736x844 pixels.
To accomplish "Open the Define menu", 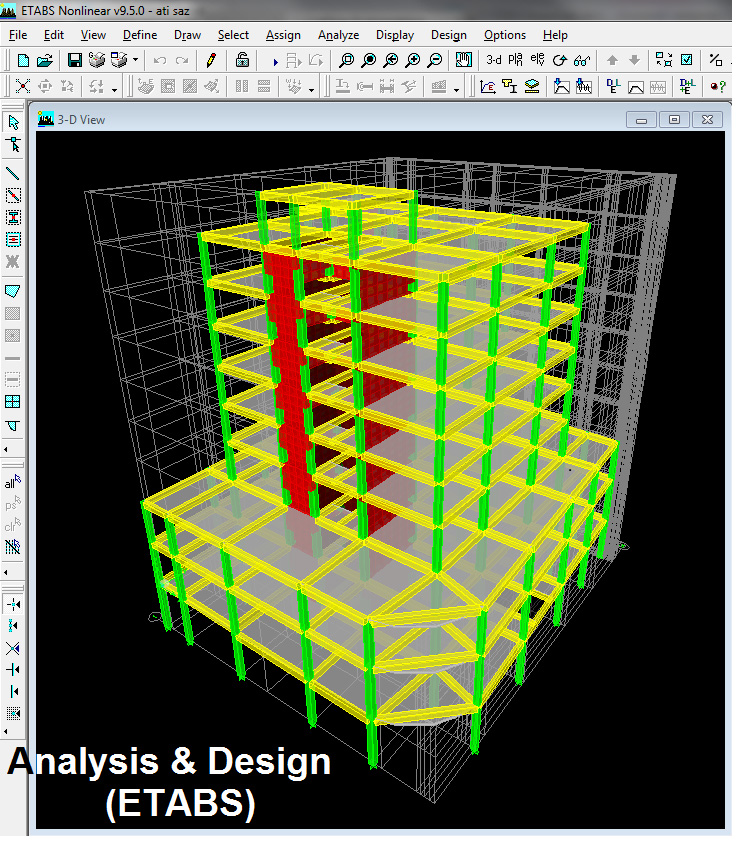I will point(140,35).
